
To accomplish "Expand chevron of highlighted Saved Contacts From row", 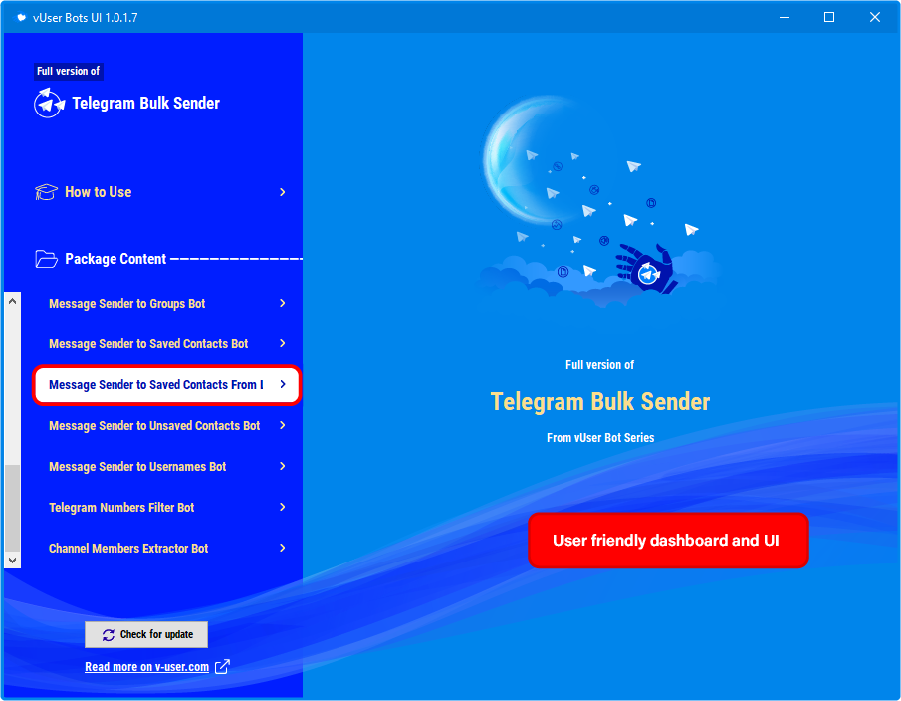I will 283,384.
